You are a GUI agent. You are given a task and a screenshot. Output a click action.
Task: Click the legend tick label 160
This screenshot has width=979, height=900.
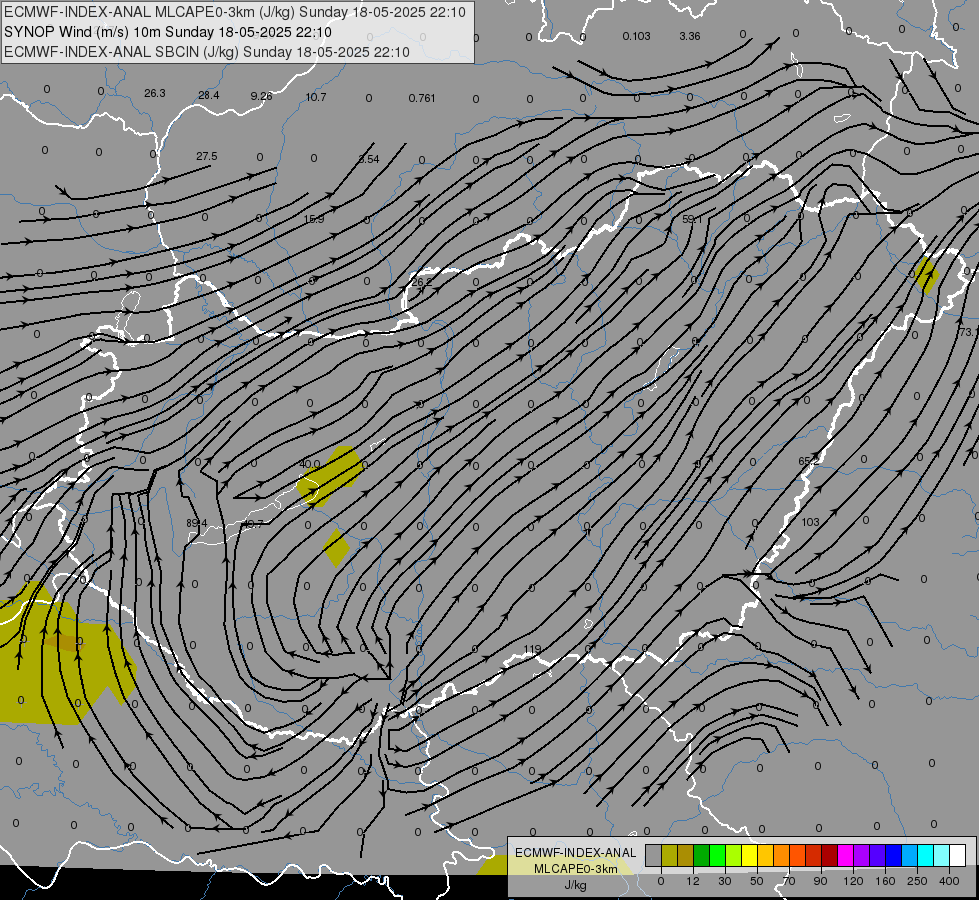[885, 881]
